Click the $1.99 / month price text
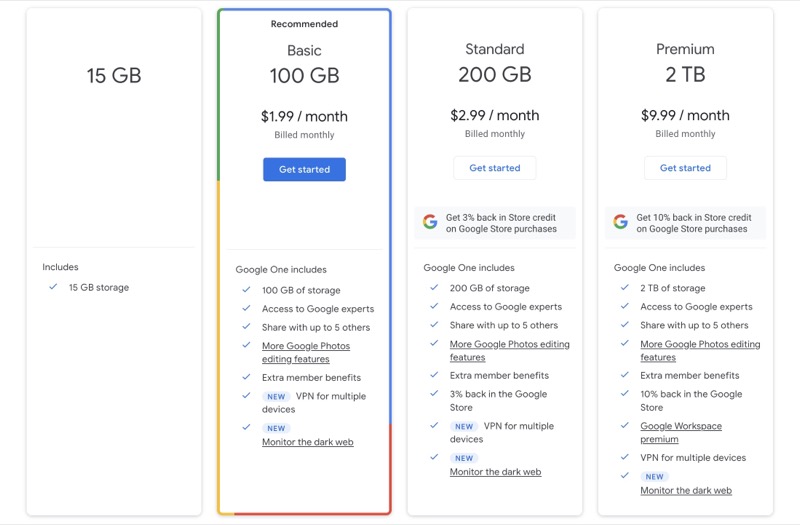 pyautogui.click(x=304, y=116)
